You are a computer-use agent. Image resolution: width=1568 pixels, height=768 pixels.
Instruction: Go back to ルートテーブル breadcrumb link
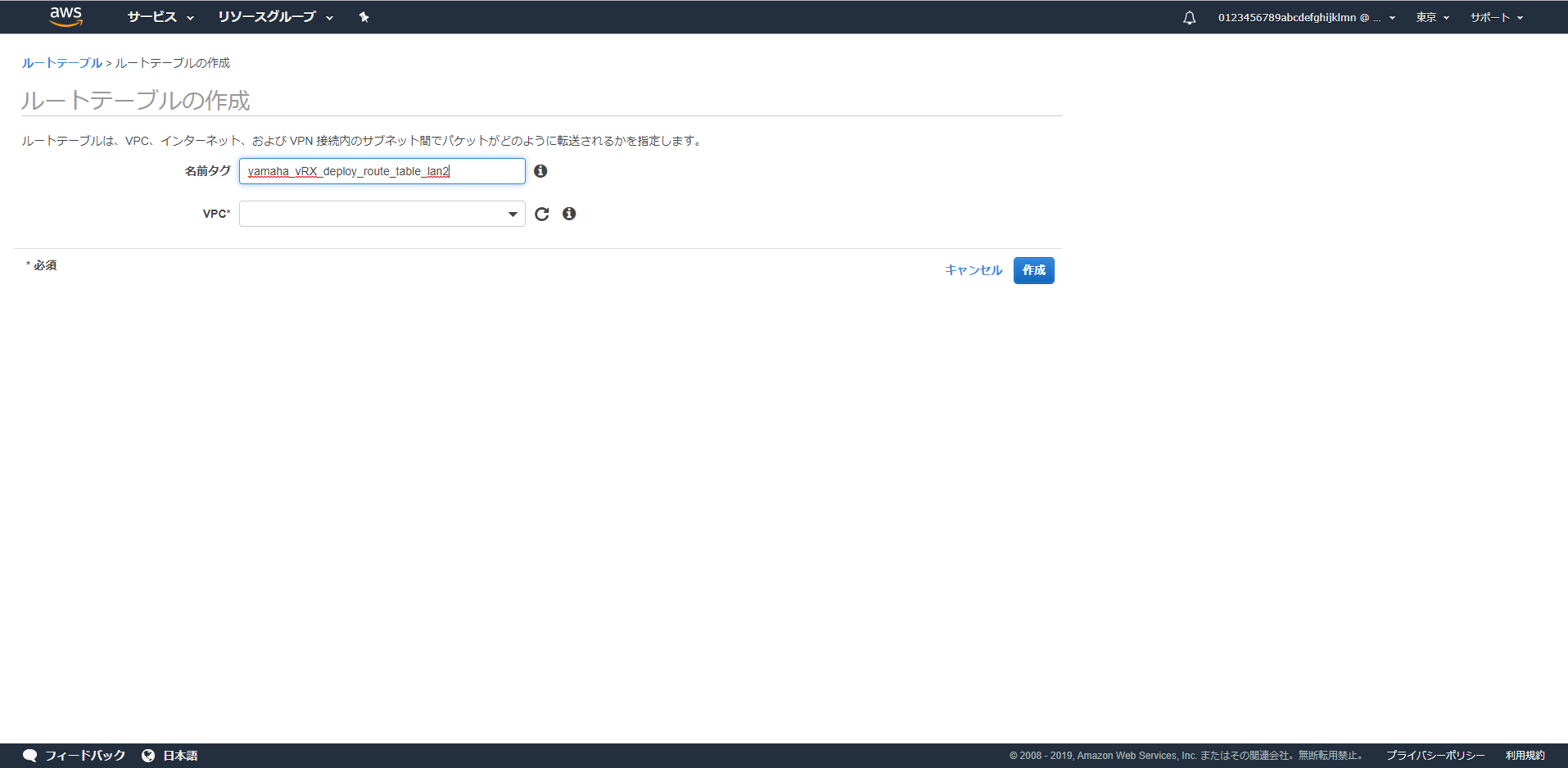click(61, 63)
